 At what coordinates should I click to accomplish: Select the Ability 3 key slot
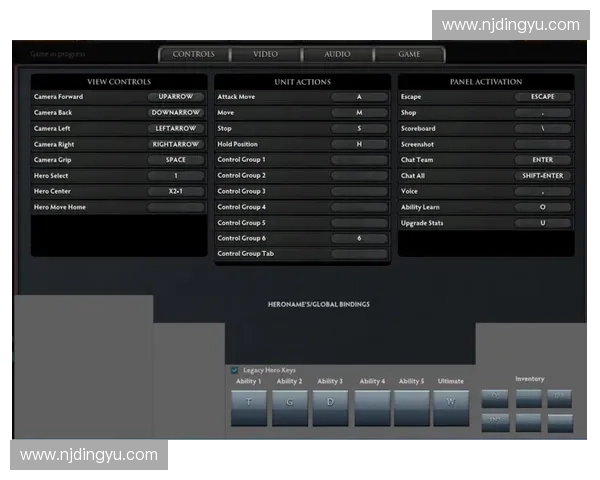(330, 408)
